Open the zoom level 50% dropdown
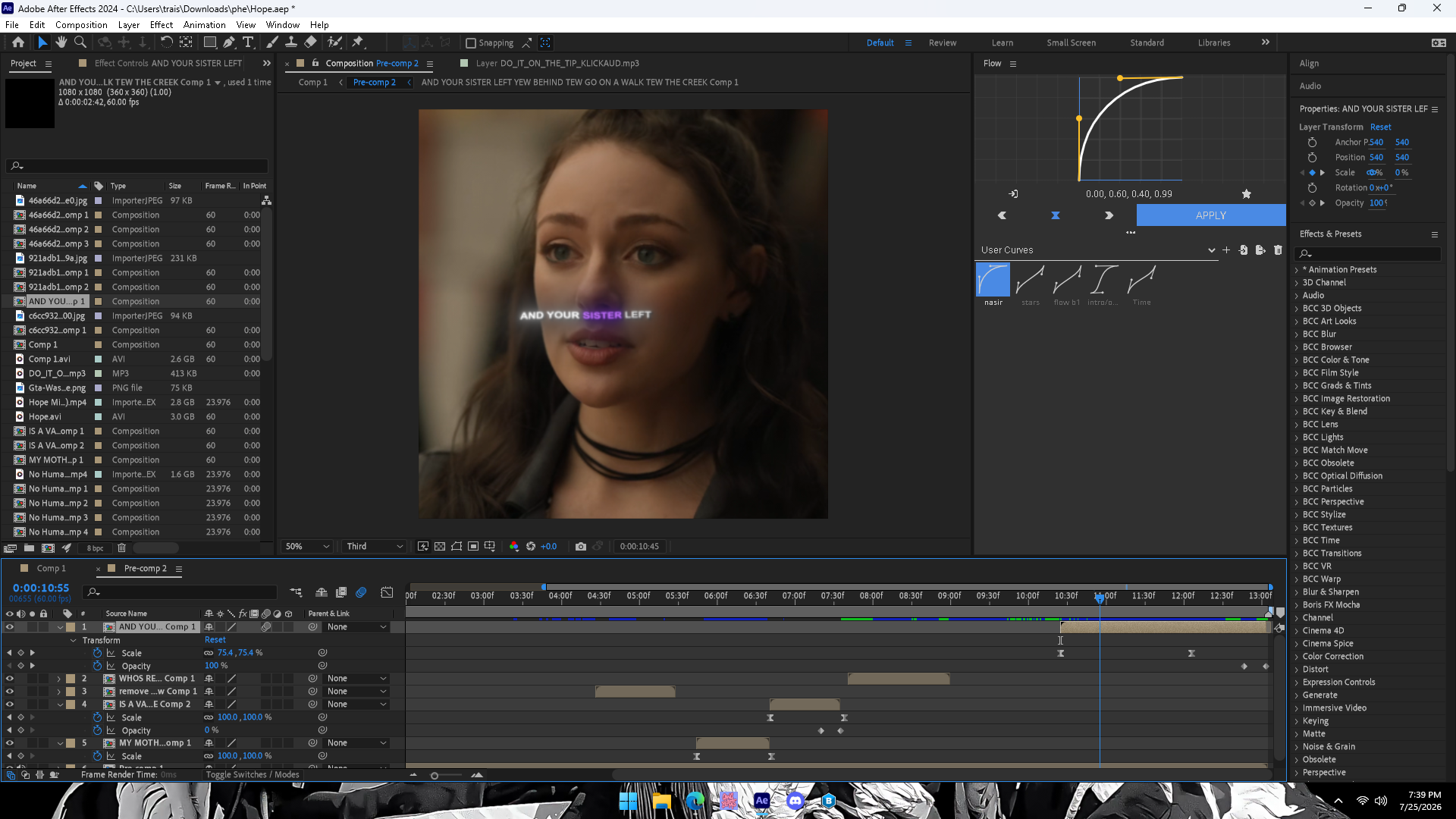This screenshot has width=1456, height=819. (x=306, y=546)
